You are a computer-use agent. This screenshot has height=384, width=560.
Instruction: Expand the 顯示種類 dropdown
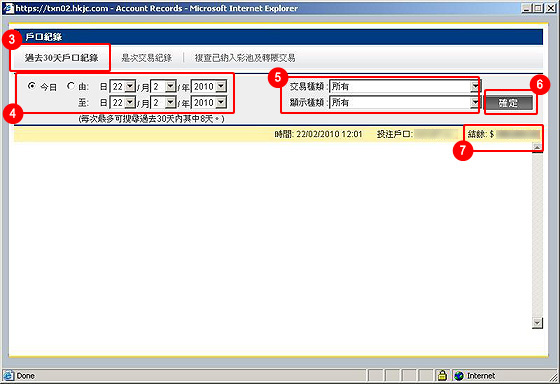[x=405, y=103]
